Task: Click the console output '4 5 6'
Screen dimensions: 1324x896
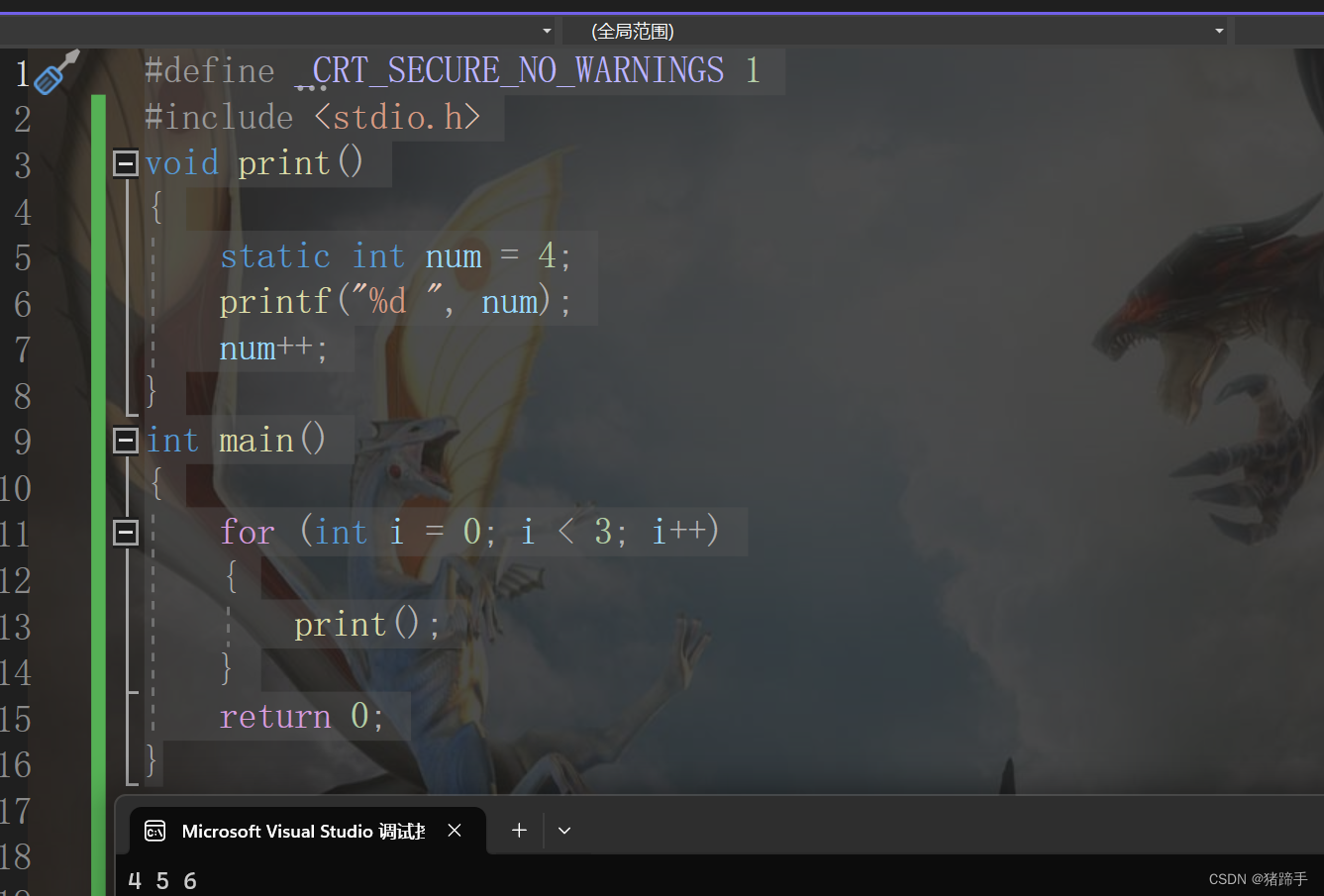Action: click(162, 881)
